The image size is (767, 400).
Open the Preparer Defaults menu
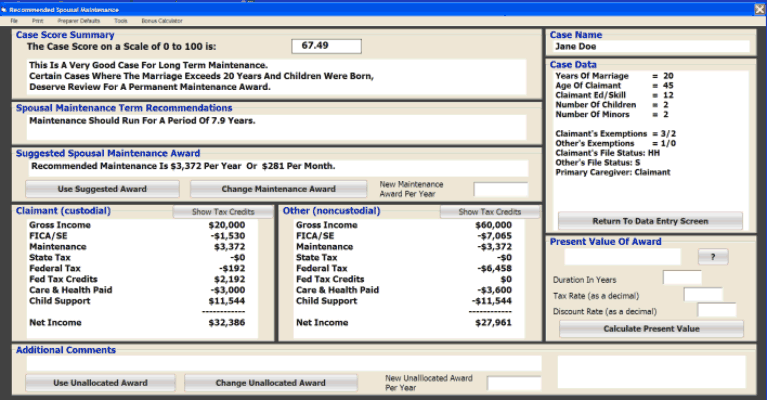click(x=78, y=20)
